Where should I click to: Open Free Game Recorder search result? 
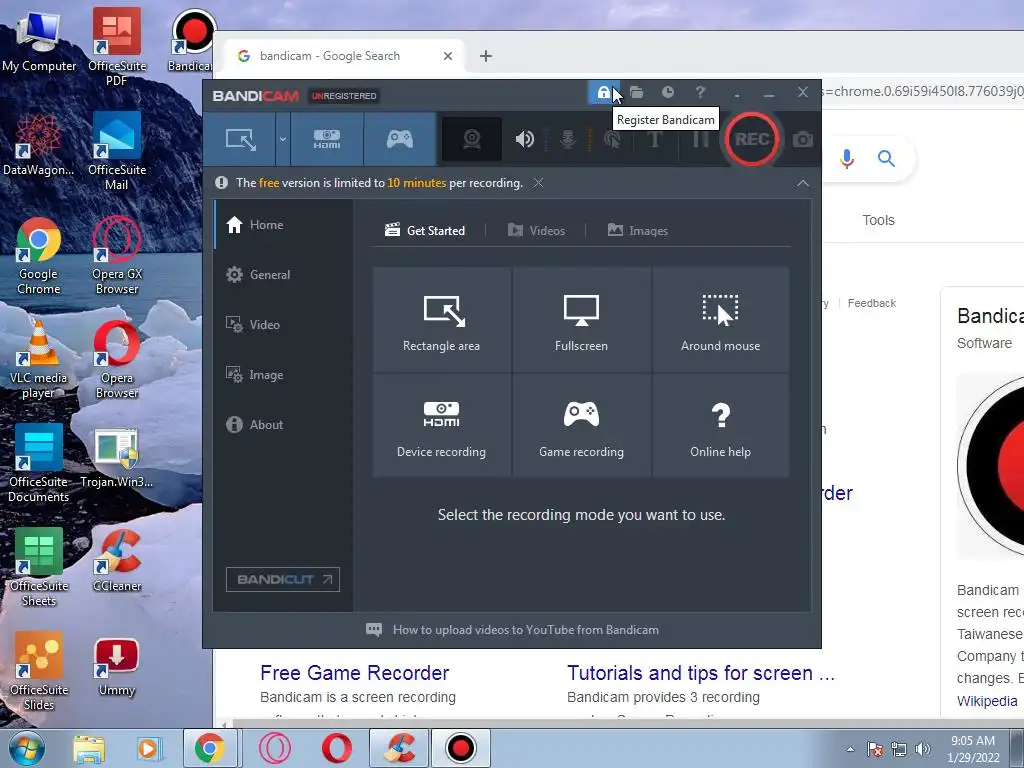pyautogui.click(x=355, y=673)
